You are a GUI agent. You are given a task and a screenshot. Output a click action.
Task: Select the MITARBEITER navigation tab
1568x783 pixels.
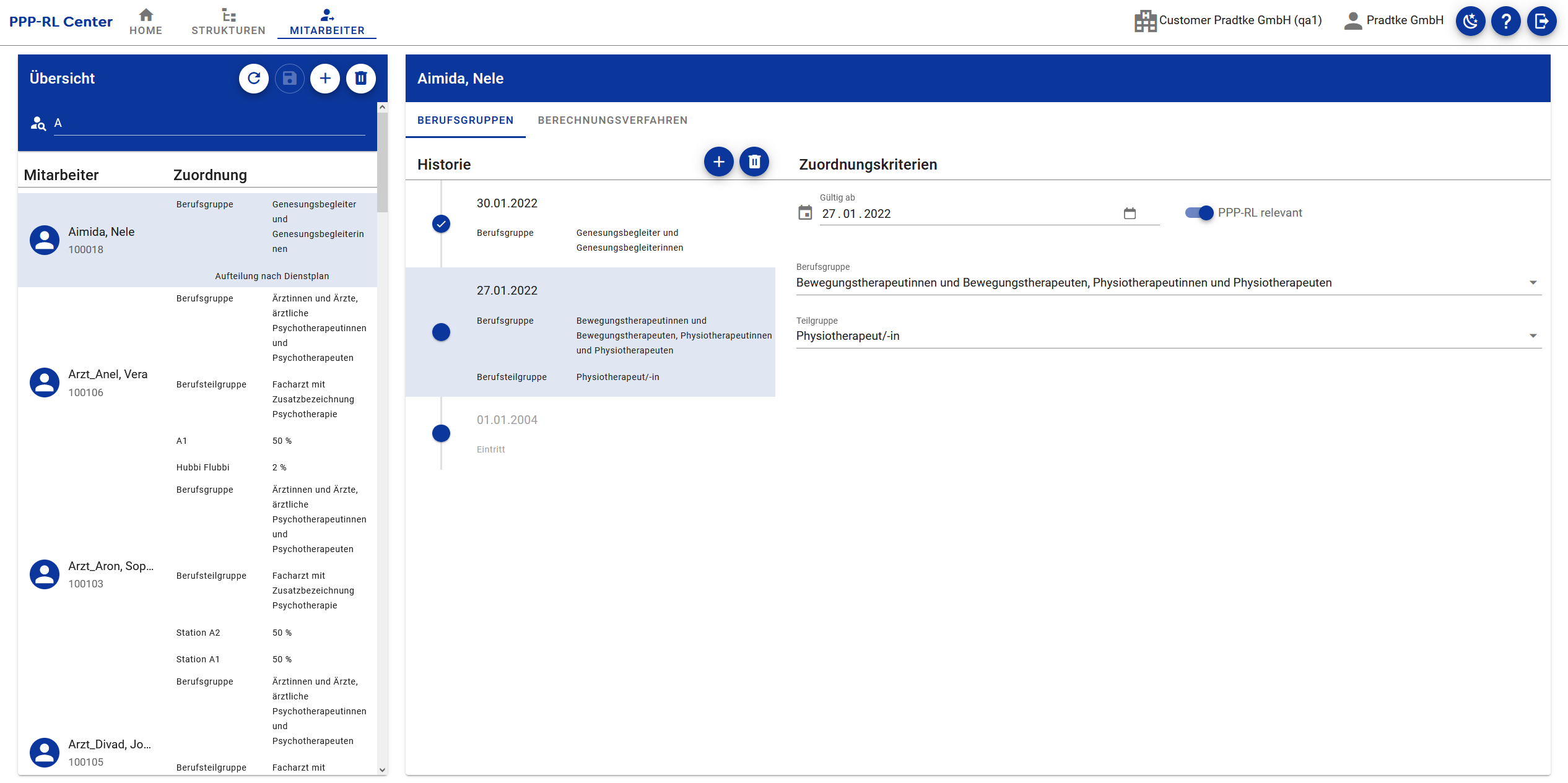tap(327, 22)
